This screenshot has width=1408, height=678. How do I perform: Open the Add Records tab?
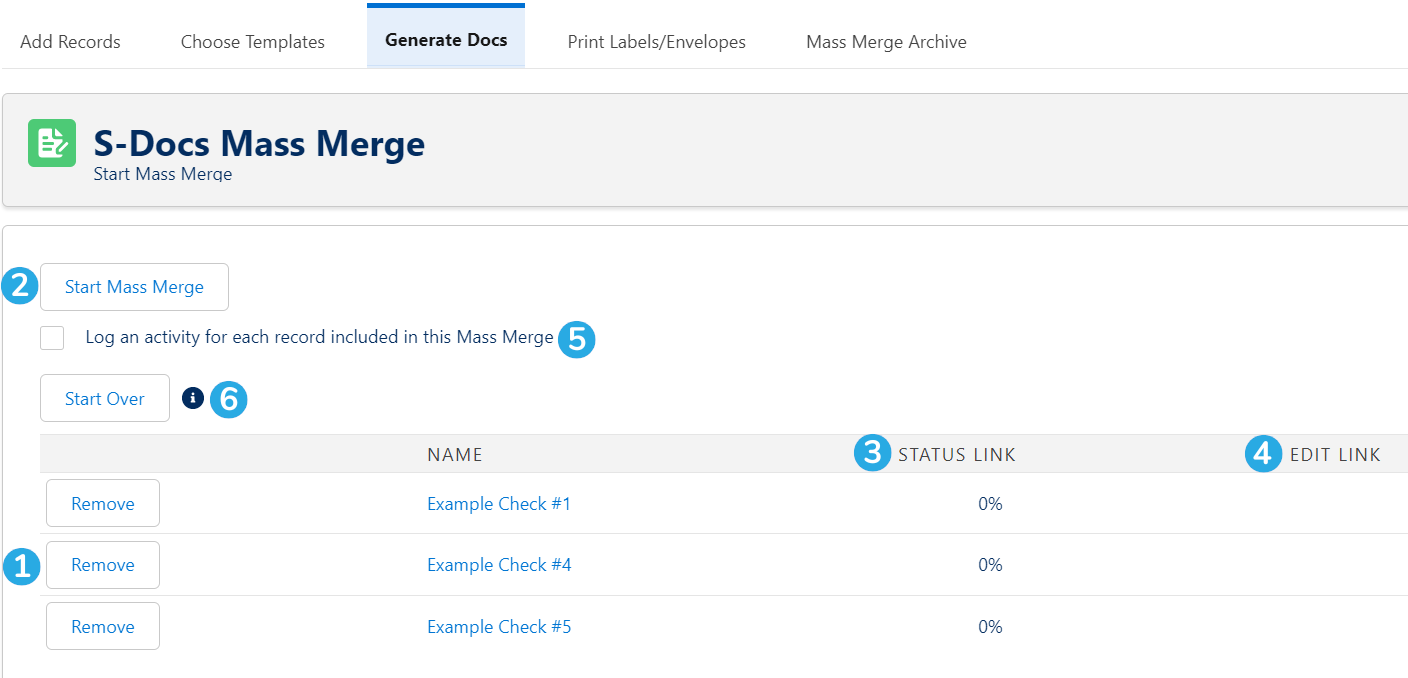(x=70, y=42)
